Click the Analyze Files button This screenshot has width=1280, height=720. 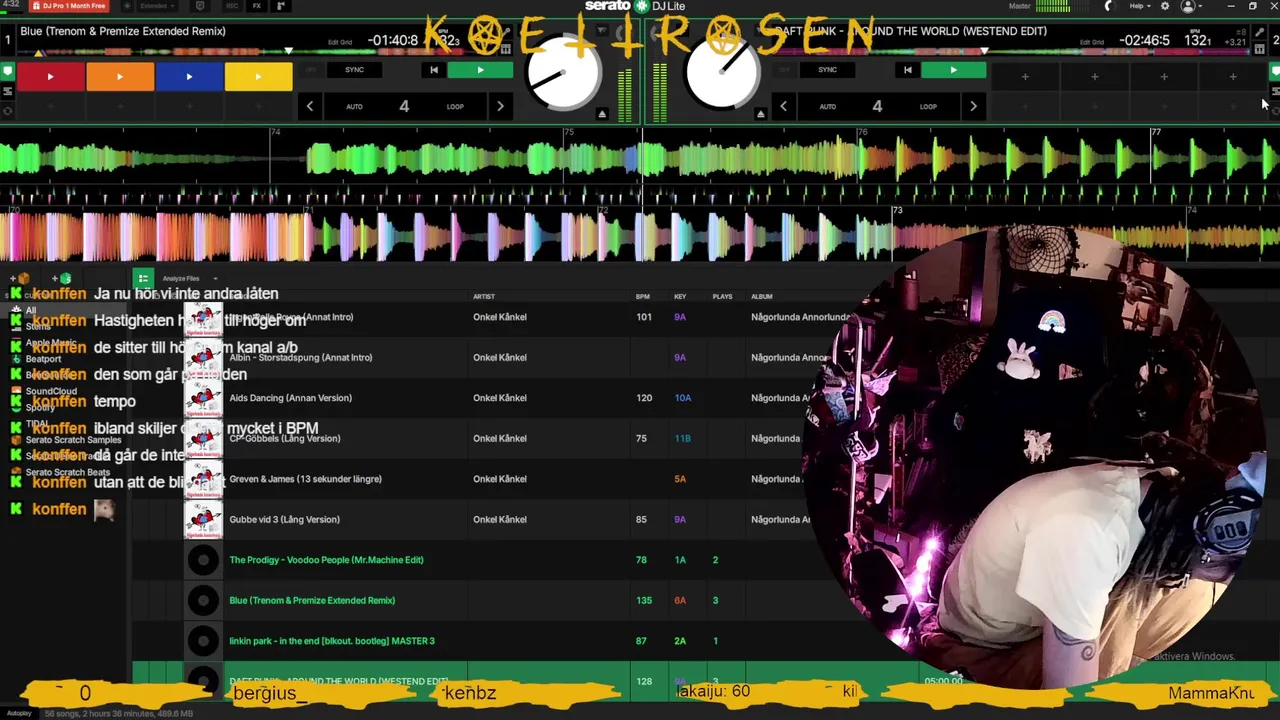[x=181, y=279]
